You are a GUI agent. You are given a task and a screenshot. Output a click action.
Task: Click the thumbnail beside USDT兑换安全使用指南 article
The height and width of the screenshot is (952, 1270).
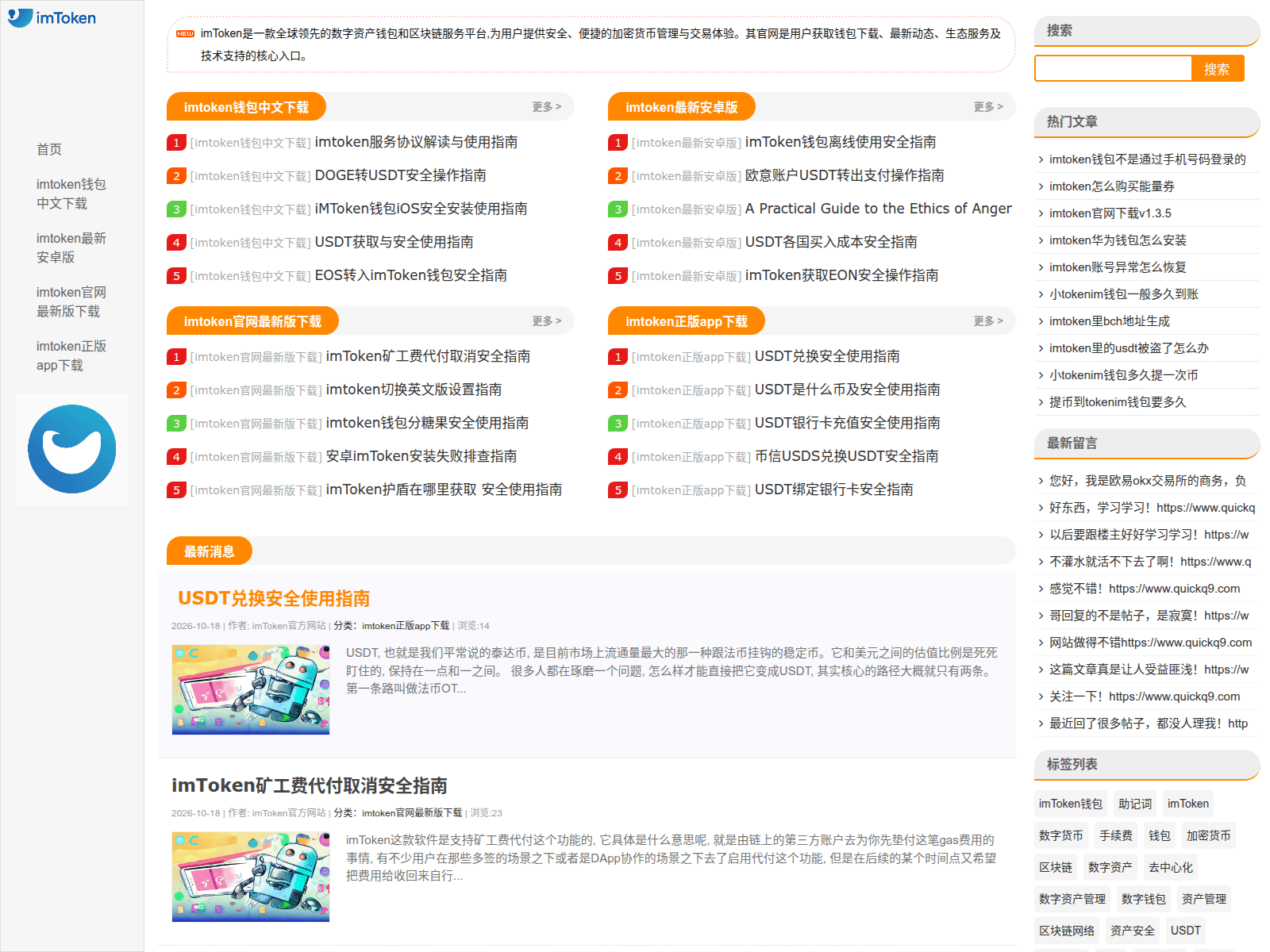coord(251,689)
